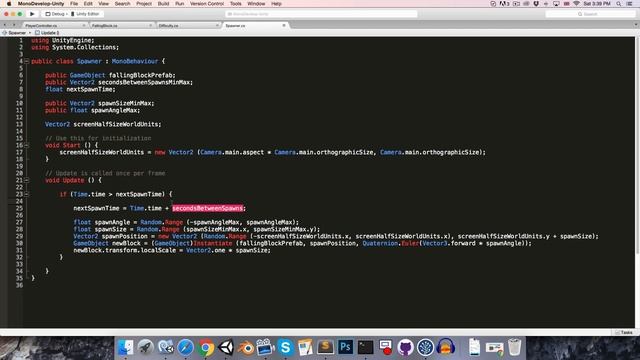Open the Run menu
The width and height of the screenshot is (640, 360).
click(180, 4)
